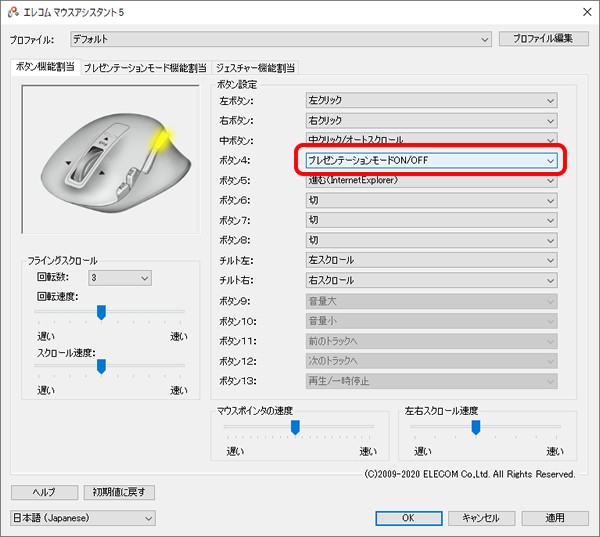Click the ELECOM copyright text
This screenshot has width=600, height=537.
click(x=470, y=474)
